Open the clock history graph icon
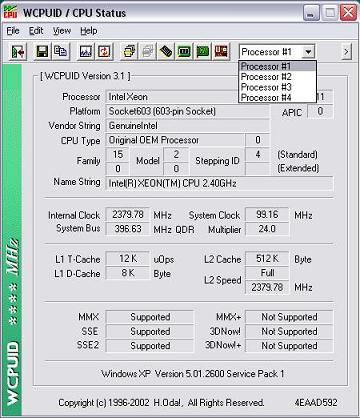Image resolution: width=360 pixels, height=418 pixels. coord(86,52)
